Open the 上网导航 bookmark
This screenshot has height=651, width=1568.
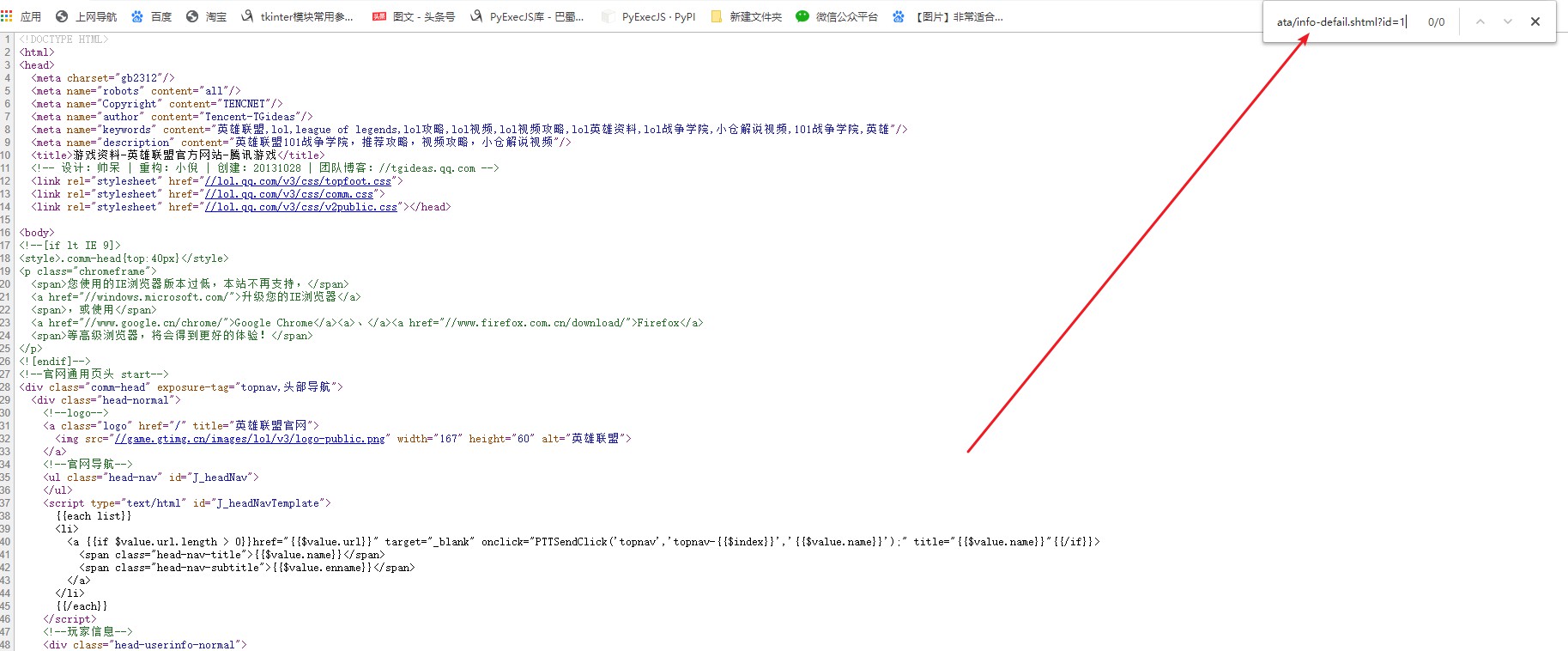click(86, 16)
